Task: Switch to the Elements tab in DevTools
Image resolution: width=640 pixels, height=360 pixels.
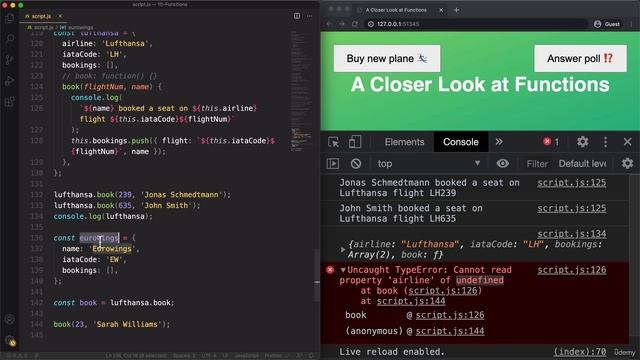Action: [x=404, y=142]
